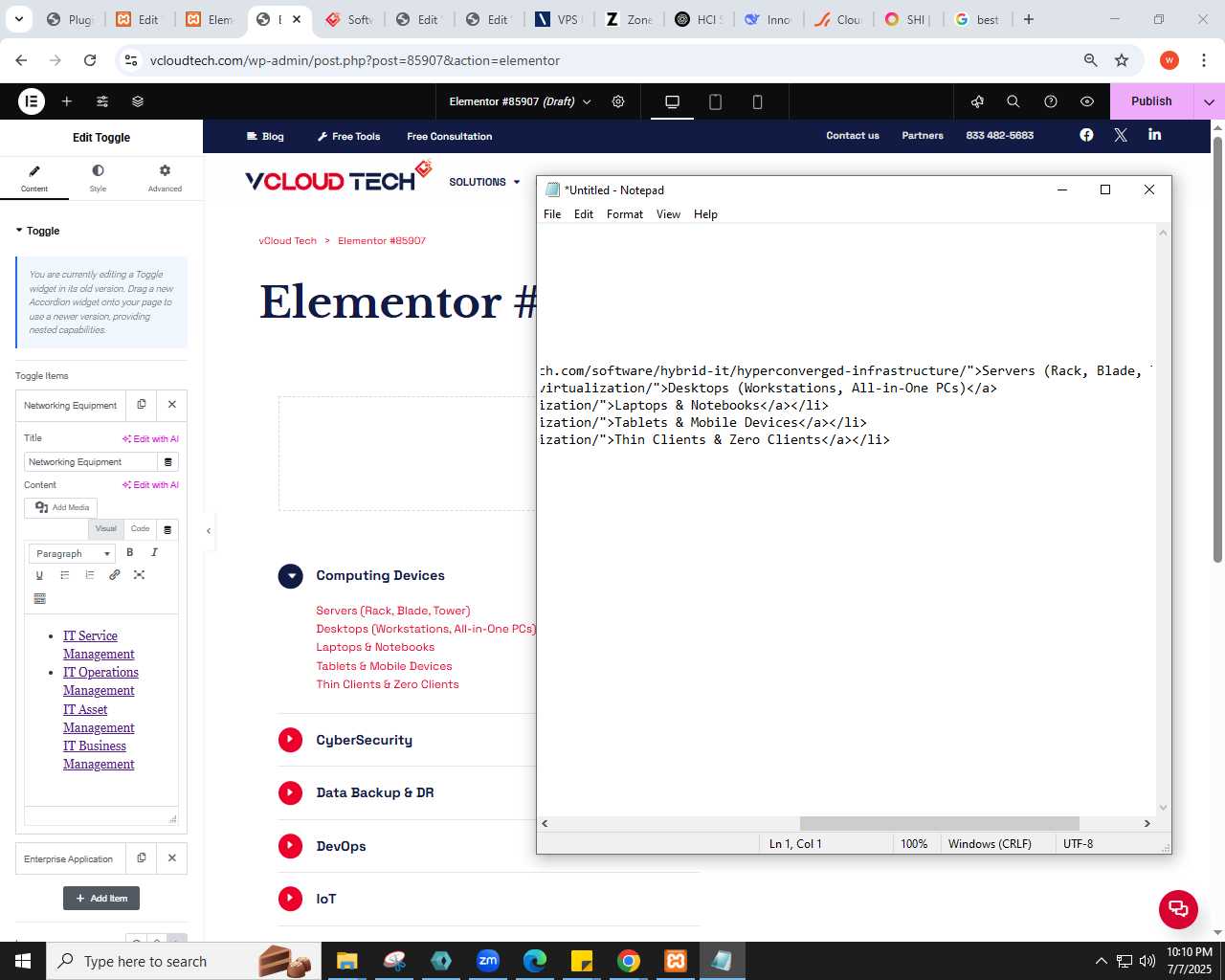This screenshot has width=1225, height=980.
Task: Switch to mobile responsive view
Action: 757,101
